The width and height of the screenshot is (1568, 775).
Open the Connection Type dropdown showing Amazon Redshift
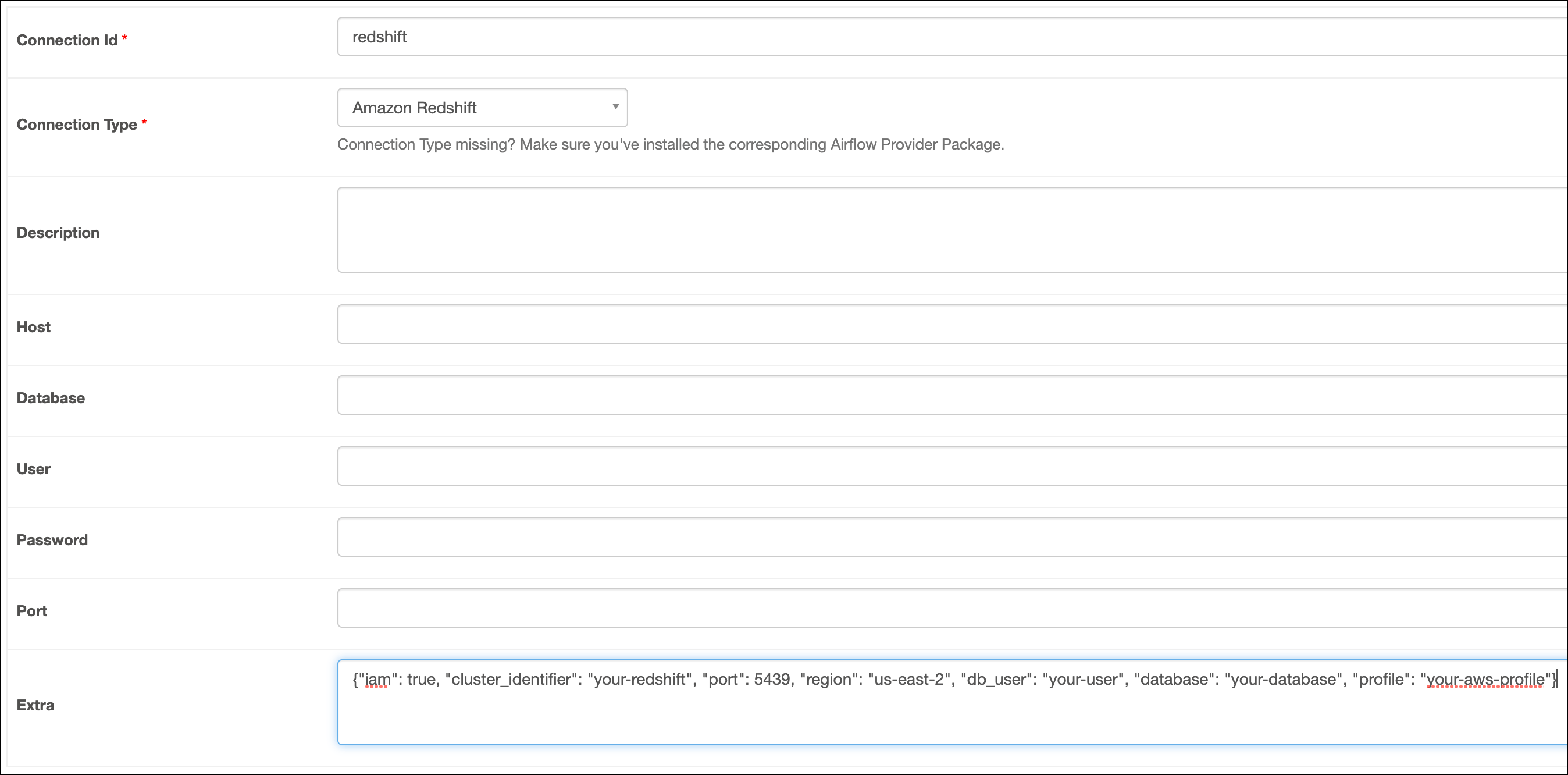(483, 108)
